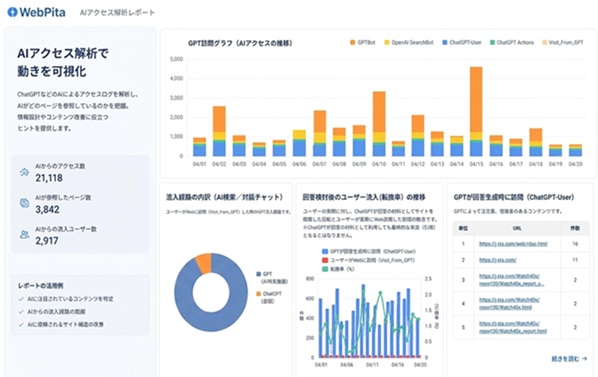The image size is (598, 377).
Task: Click count 16 in the first table row
Action: pos(575,244)
